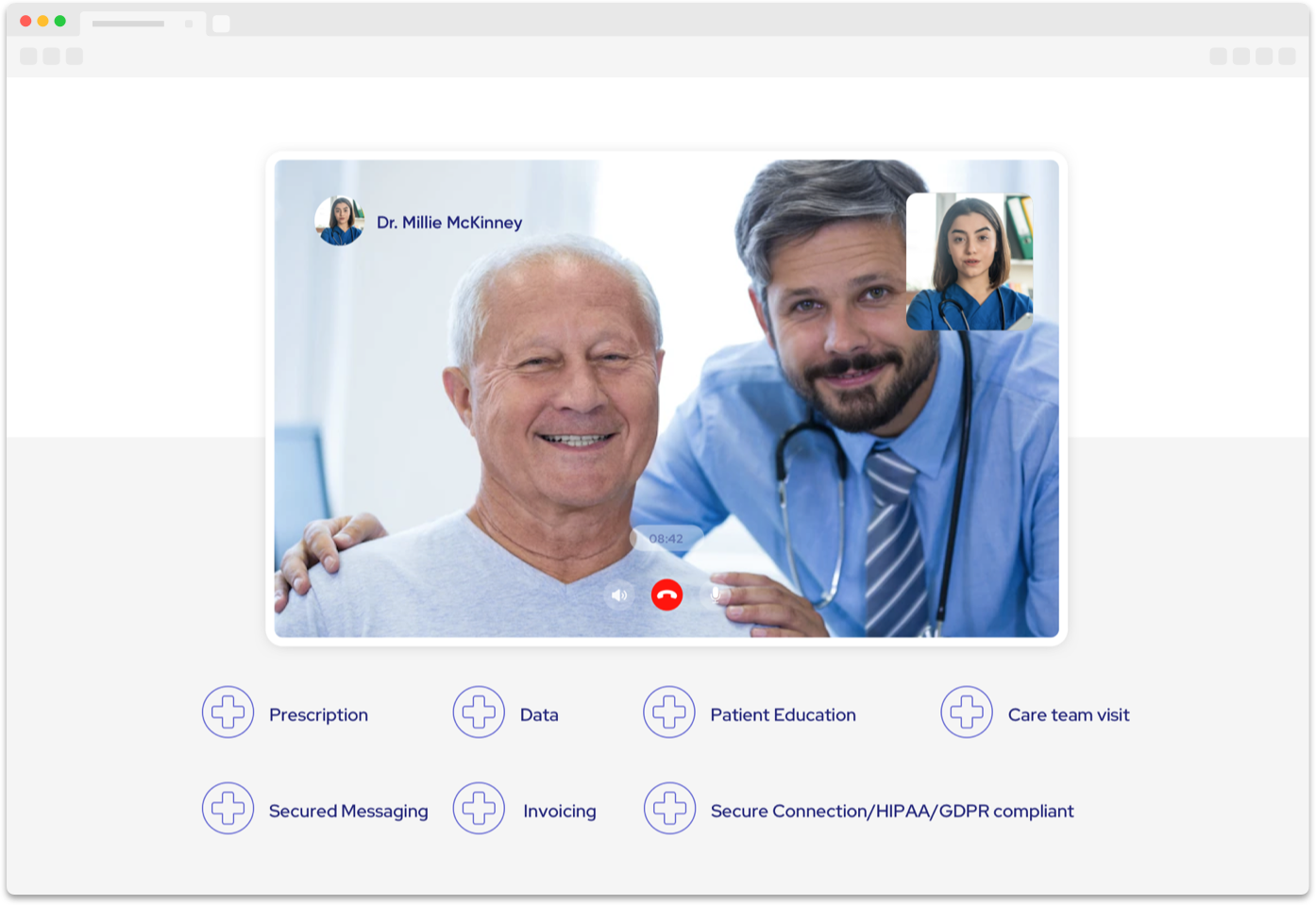Click the self-view video thumbnail
The image size is (1316, 905).
pos(970,262)
